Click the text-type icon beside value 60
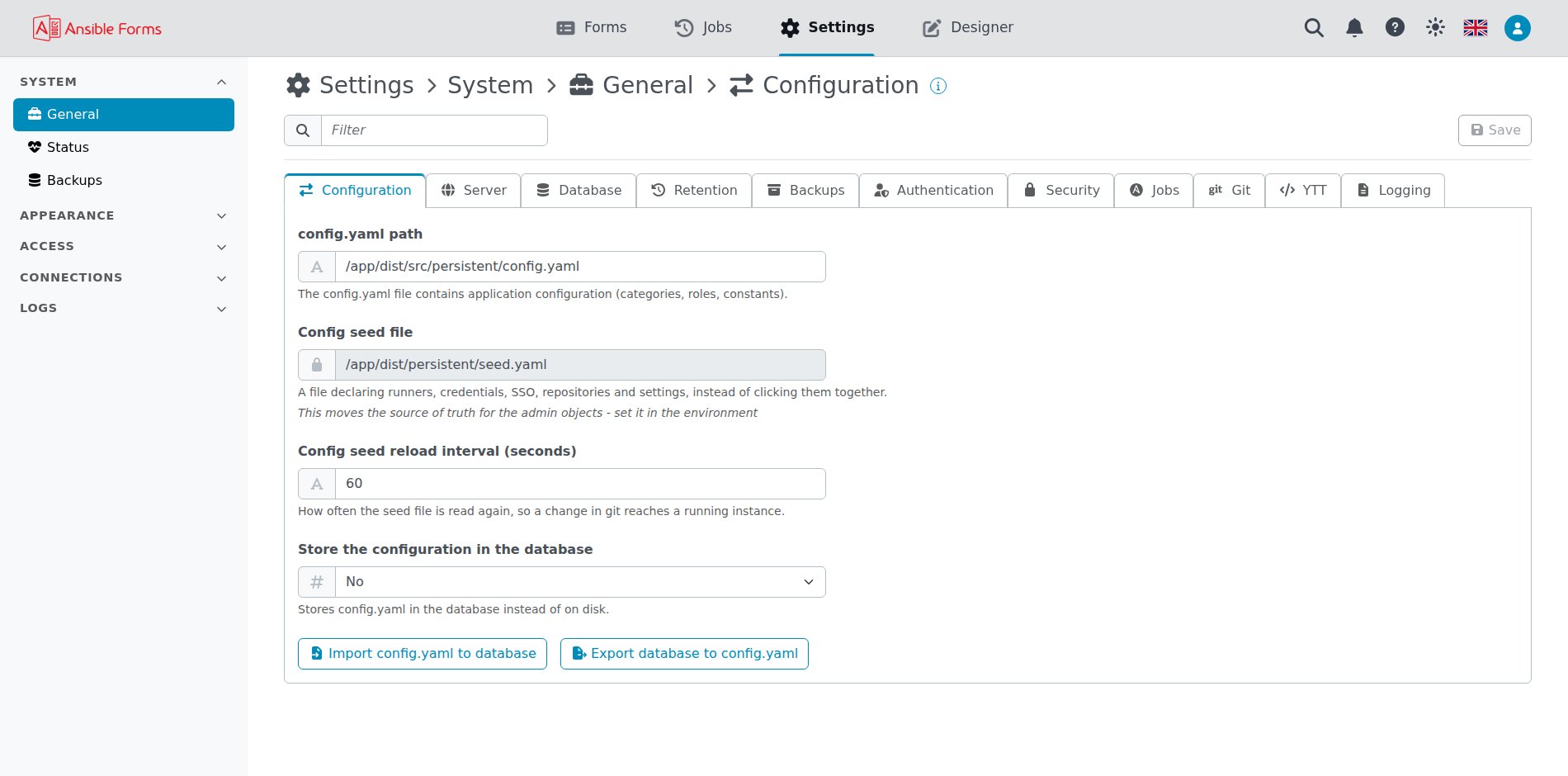 click(x=317, y=484)
